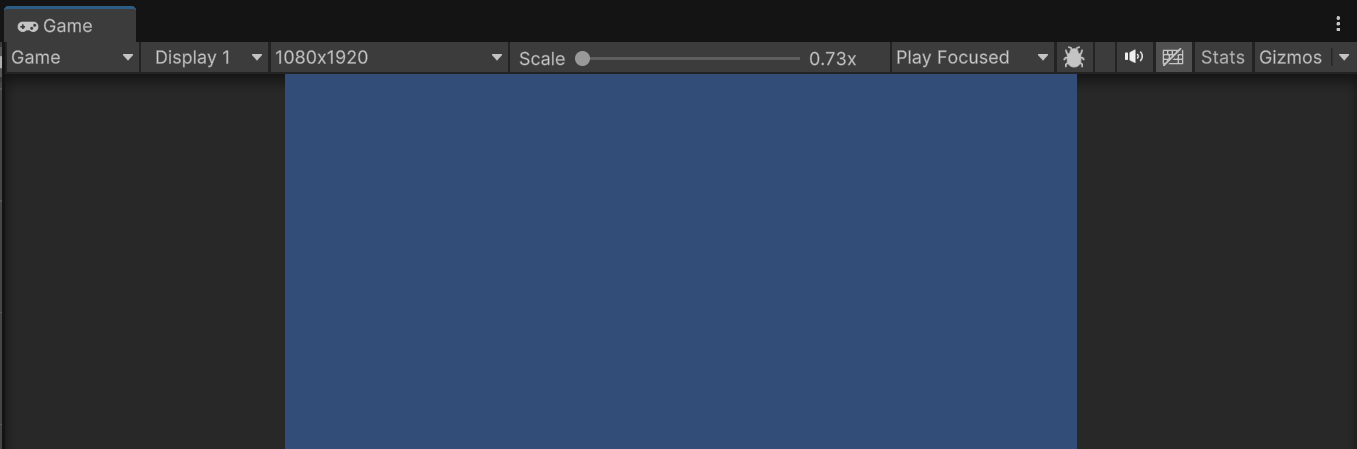Viewport: 1357px width, 449px height.
Task: Toggle Unity shortcuts keyboard icon
Action: 1173,57
